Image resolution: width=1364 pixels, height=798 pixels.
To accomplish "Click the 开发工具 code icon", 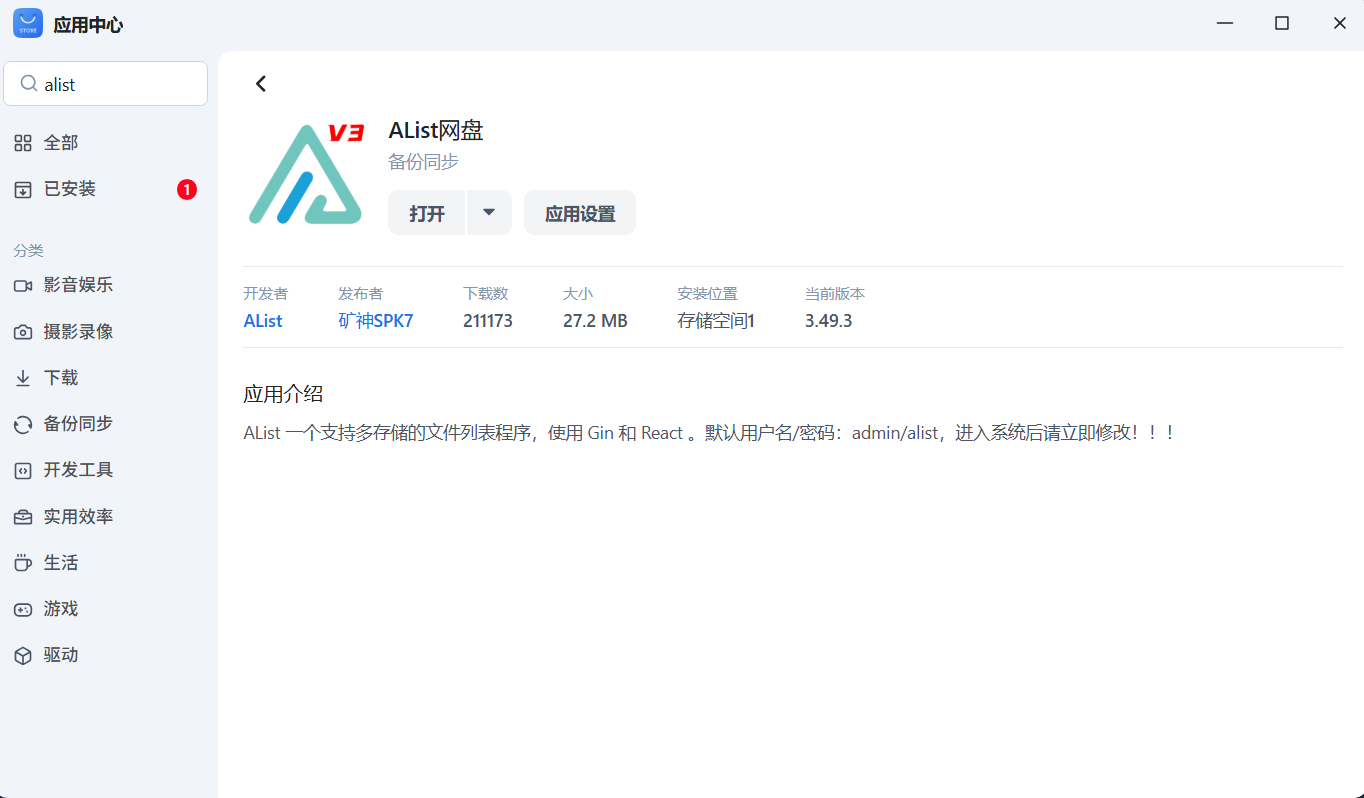I will pyautogui.click(x=23, y=470).
